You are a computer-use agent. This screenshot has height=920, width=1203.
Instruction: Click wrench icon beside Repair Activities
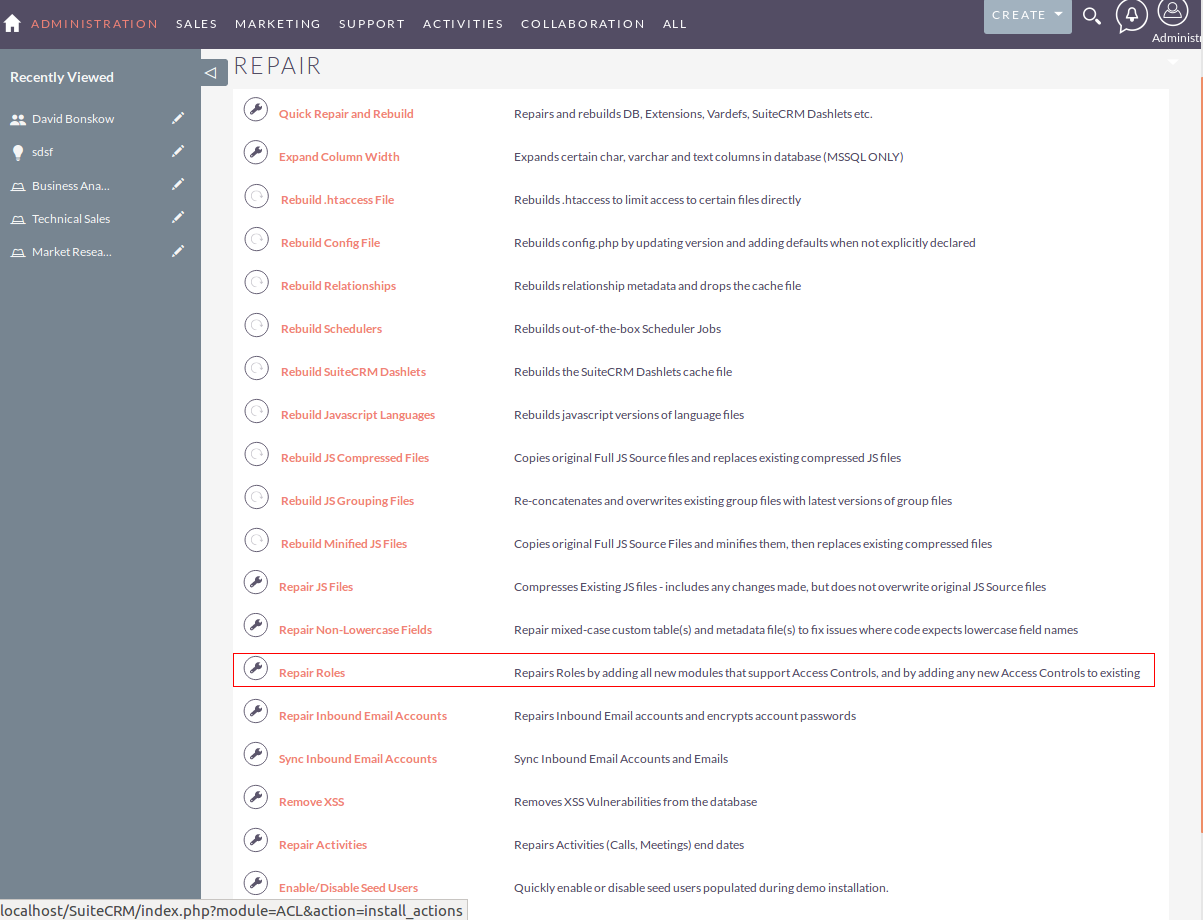tap(256, 841)
